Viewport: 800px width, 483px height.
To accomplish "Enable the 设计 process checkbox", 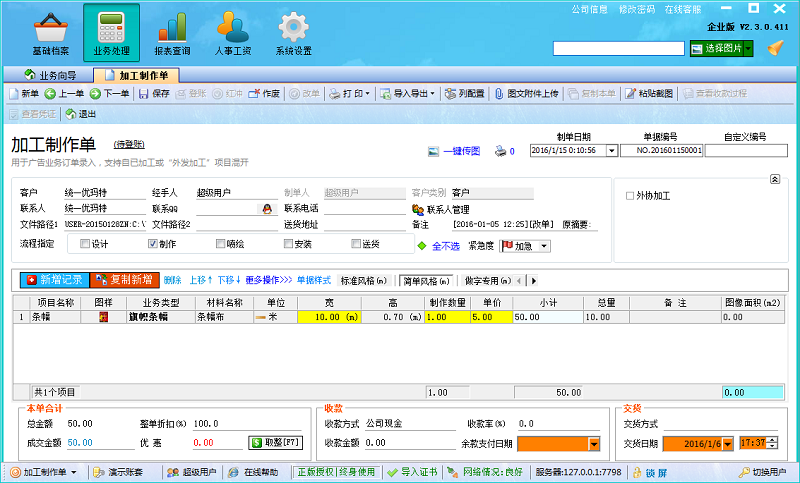I will (85, 244).
